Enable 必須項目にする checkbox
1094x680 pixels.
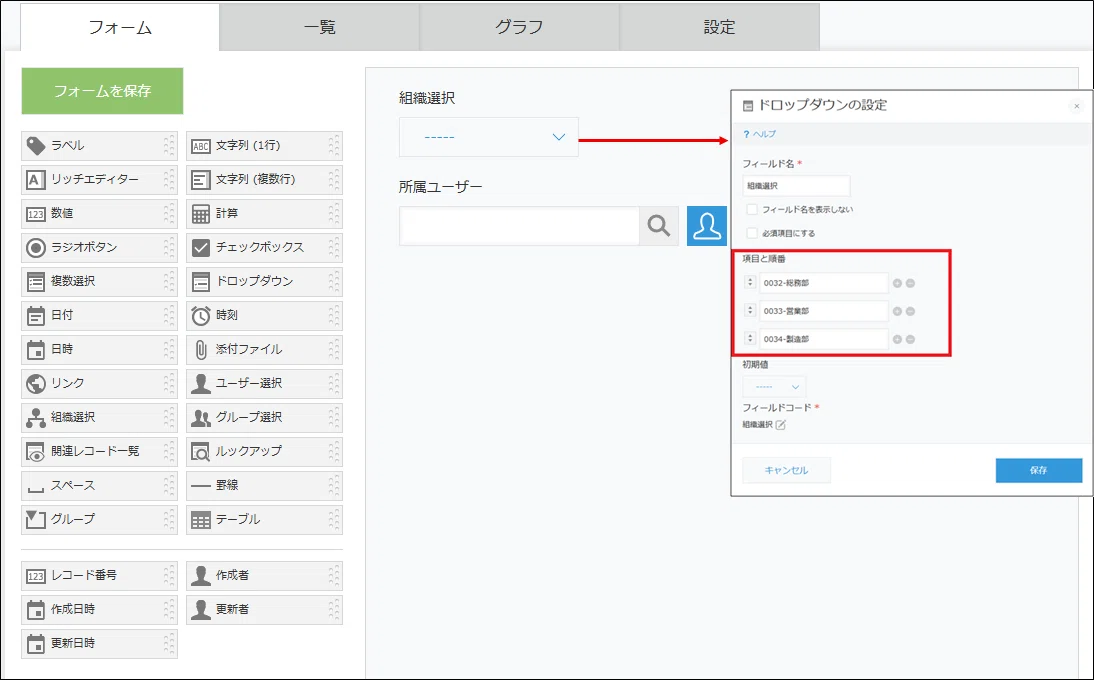click(x=751, y=233)
